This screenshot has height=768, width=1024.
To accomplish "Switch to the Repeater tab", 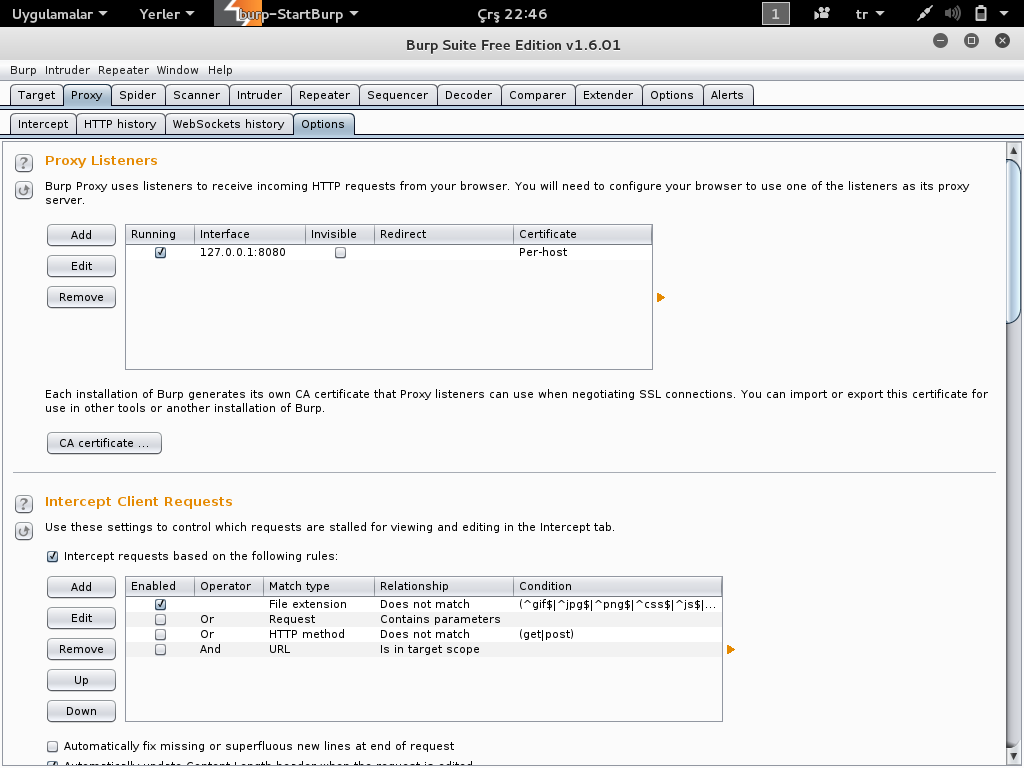I will (x=325, y=95).
